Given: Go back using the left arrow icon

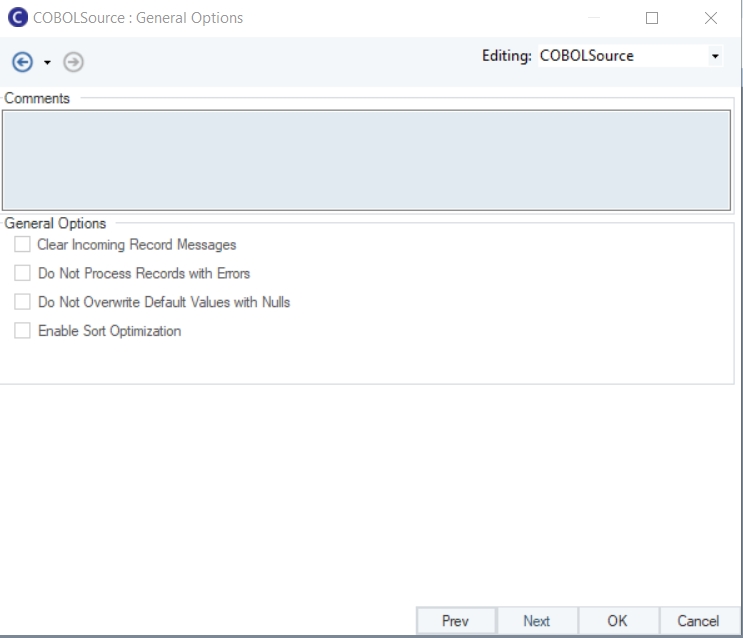Looking at the screenshot, I should click(22, 62).
